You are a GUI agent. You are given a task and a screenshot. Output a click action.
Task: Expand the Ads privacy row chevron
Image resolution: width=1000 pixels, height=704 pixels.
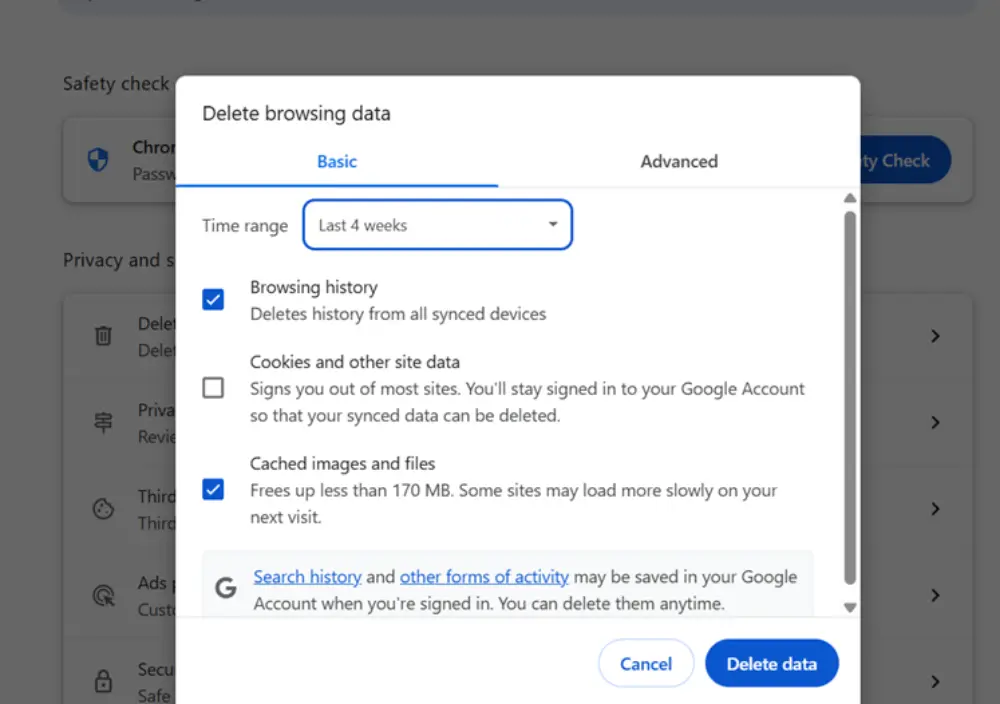935,595
